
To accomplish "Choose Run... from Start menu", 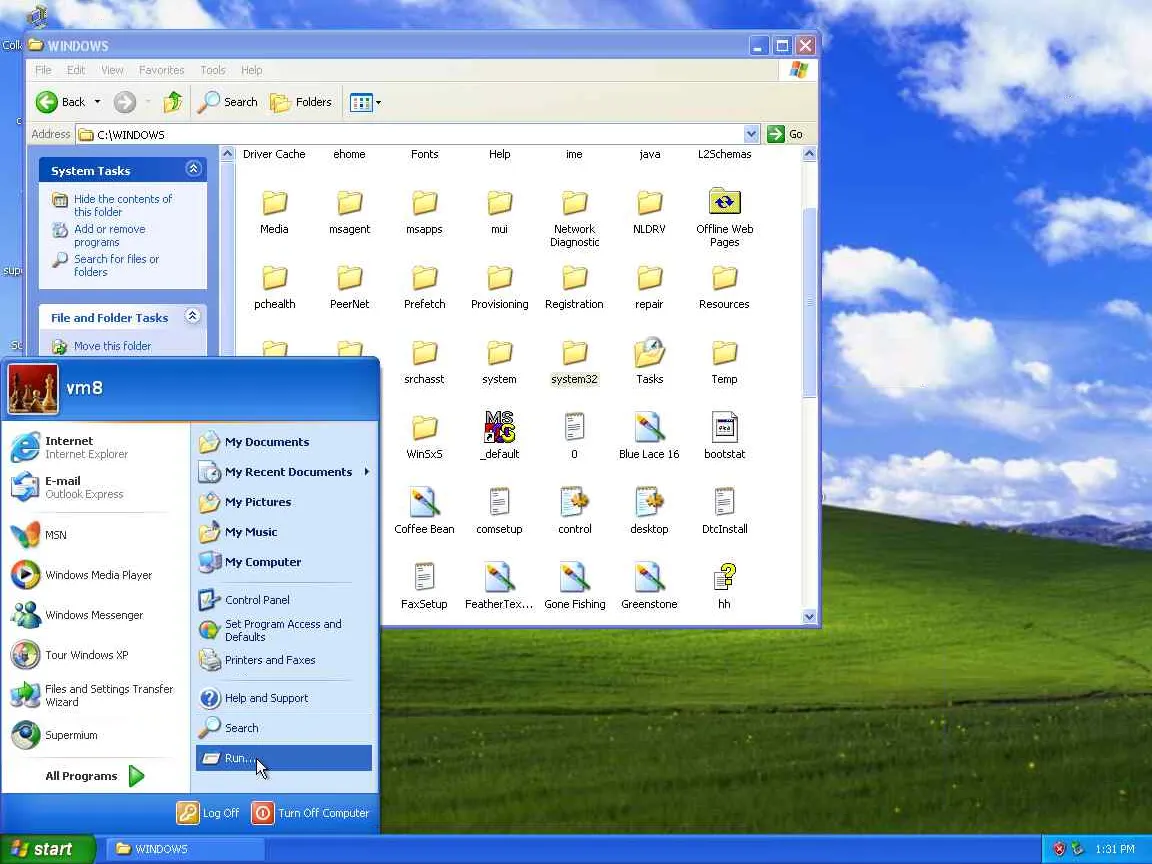I will 284,757.
